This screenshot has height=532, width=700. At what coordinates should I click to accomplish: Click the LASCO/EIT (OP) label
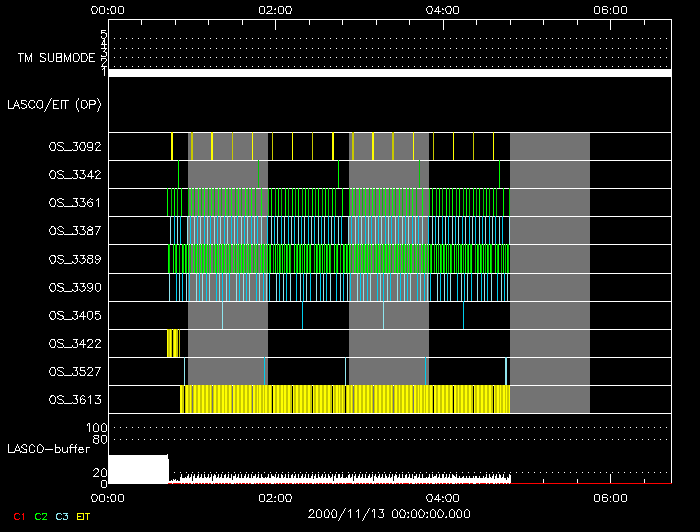[x=56, y=104]
